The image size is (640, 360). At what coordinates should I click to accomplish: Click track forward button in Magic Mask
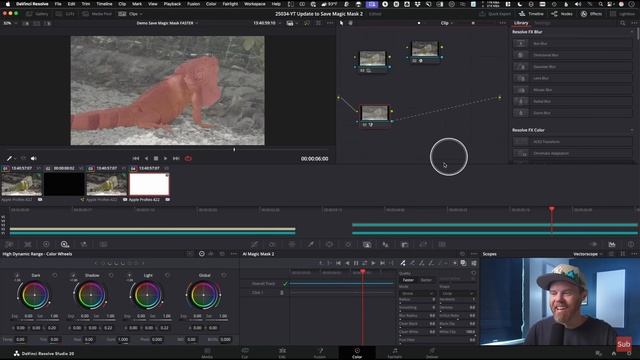pyautogui.click(x=373, y=263)
